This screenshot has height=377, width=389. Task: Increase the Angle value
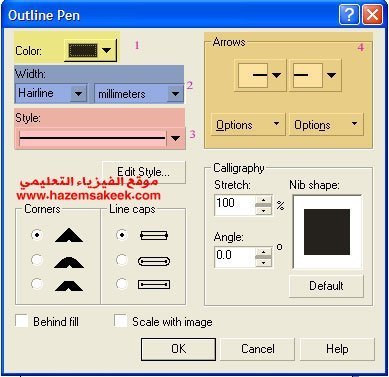(264, 252)
